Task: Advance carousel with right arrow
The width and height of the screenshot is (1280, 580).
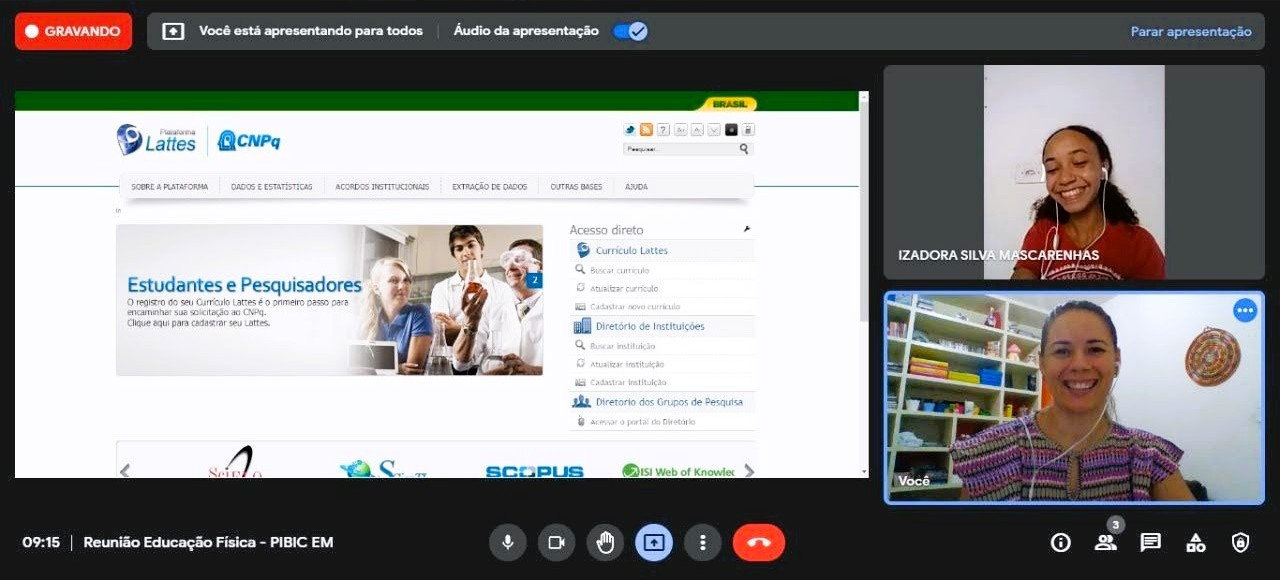Action: [x=748, y=470]
